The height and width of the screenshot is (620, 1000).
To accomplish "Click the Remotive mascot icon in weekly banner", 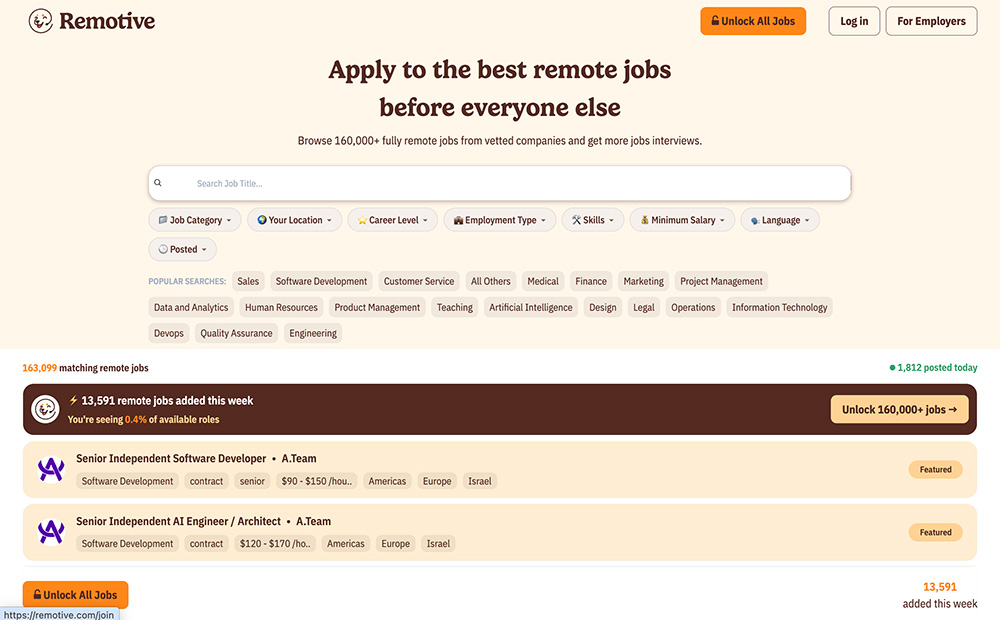I will (x=45, y=410).
